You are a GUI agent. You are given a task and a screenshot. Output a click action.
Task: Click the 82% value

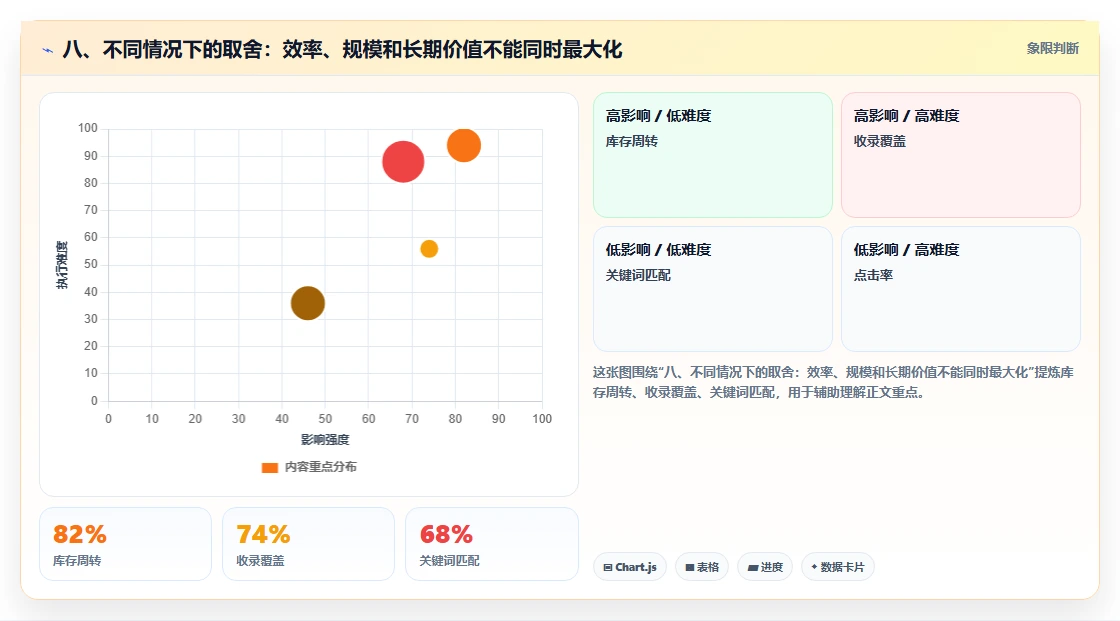click(x=79, y=535)
